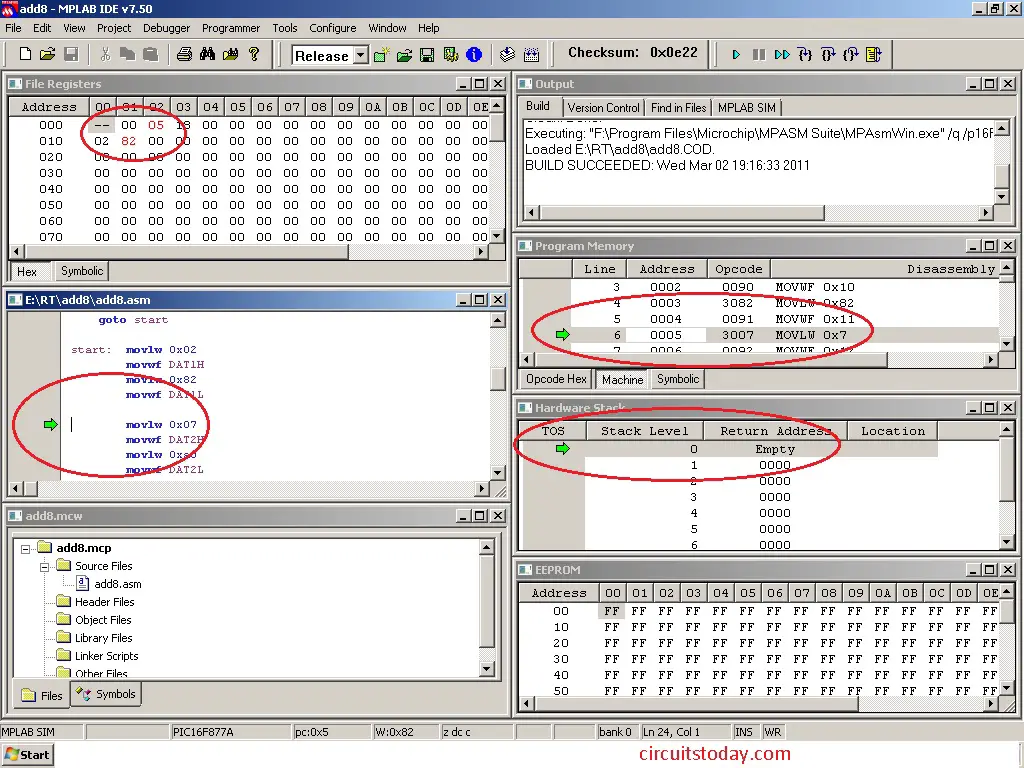Open the File menu
Screen dimensions: 1024x768
coord(13,28)
